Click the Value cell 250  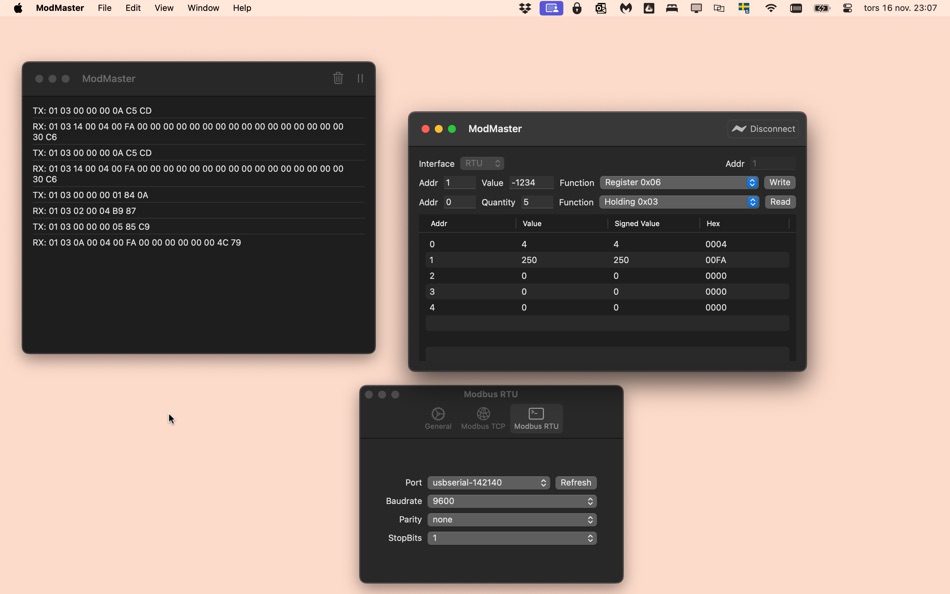click(x=529, y=260)
